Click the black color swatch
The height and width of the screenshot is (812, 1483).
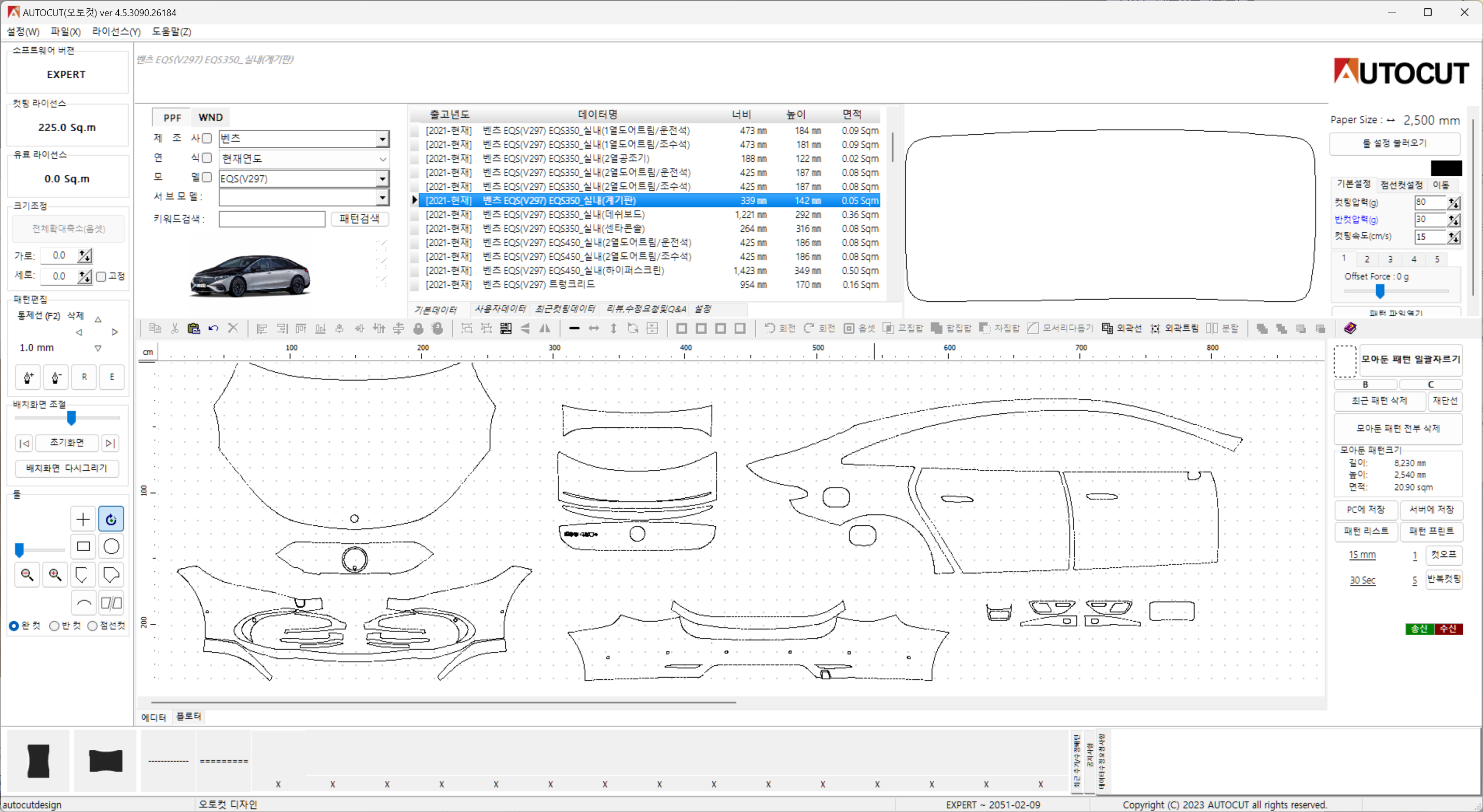point(1446,168)
